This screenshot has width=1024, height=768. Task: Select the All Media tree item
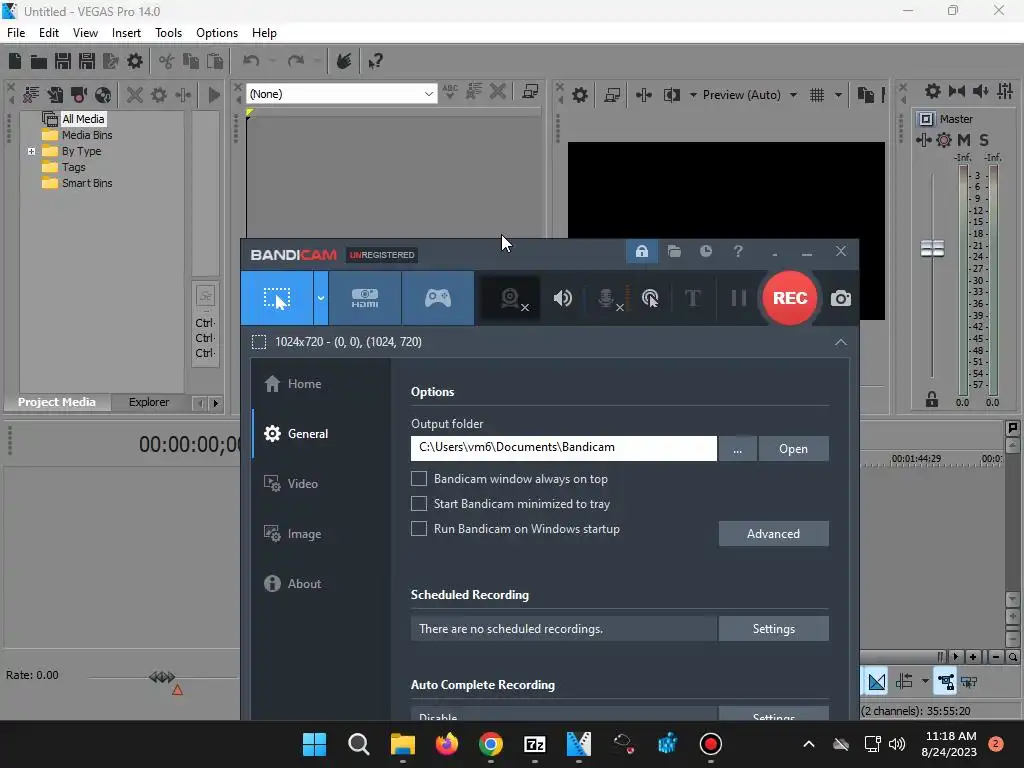[x=83, y=119]
